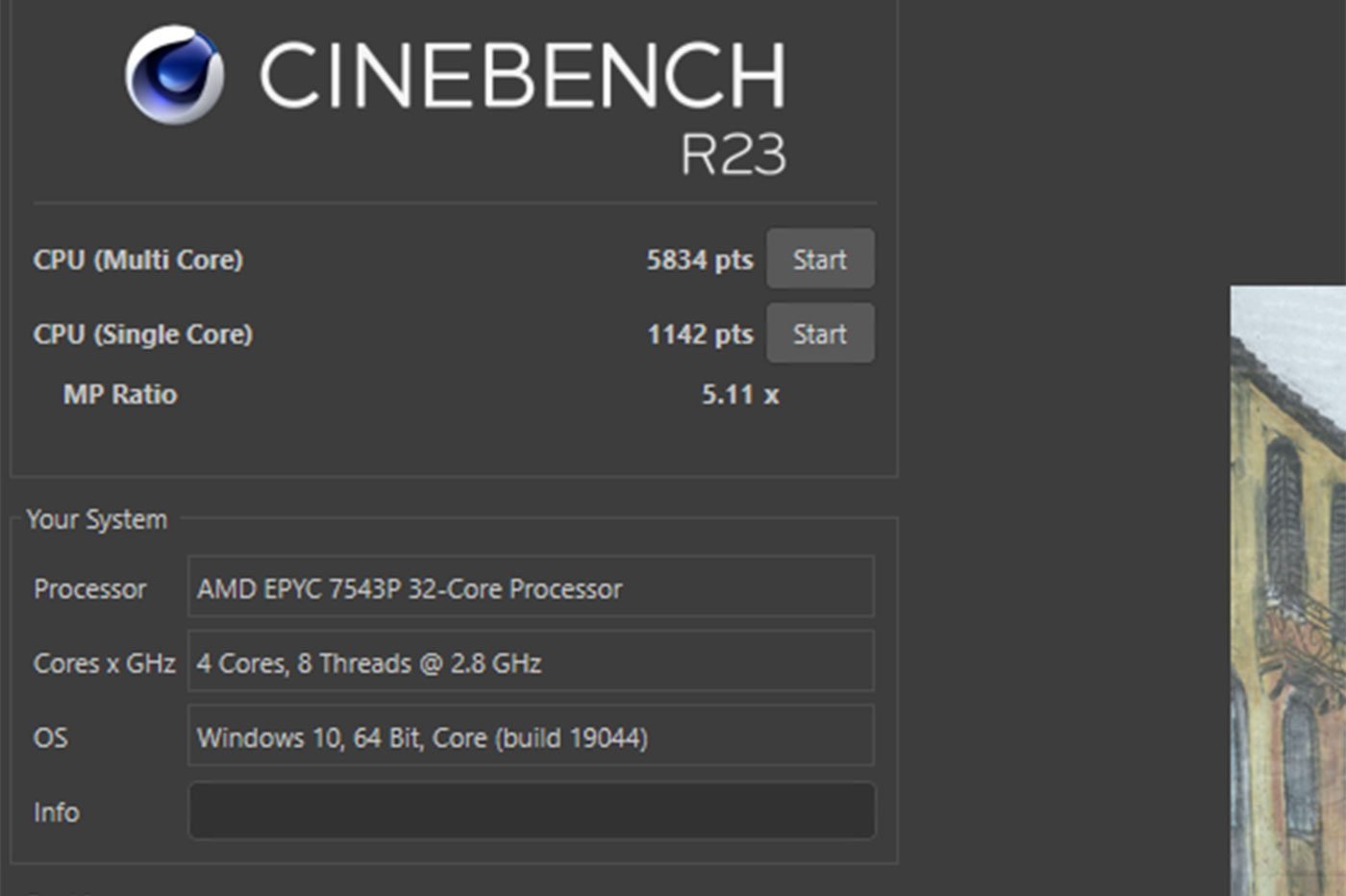This screenshot has height=896, width=1346.
Task: Click the Cinebench sphere logo icon
Action: click(x=175, y=75)
